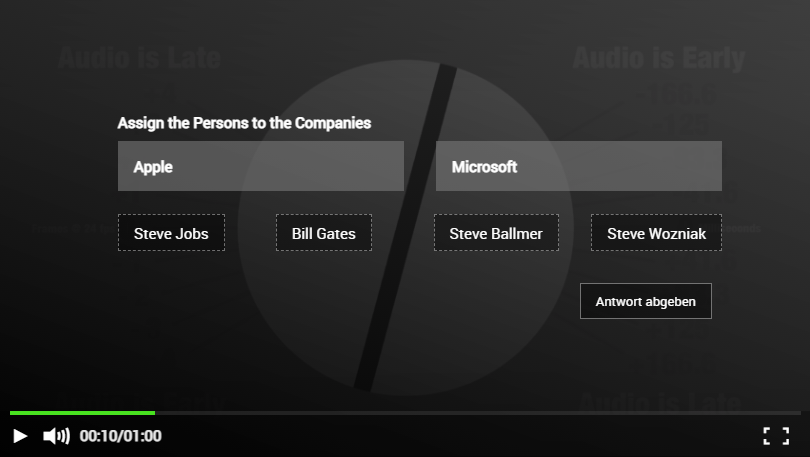Select the Steve Jobs name chip
This screenshot has height=457, width=810.
pyautogui.click(x=171, y=233)
